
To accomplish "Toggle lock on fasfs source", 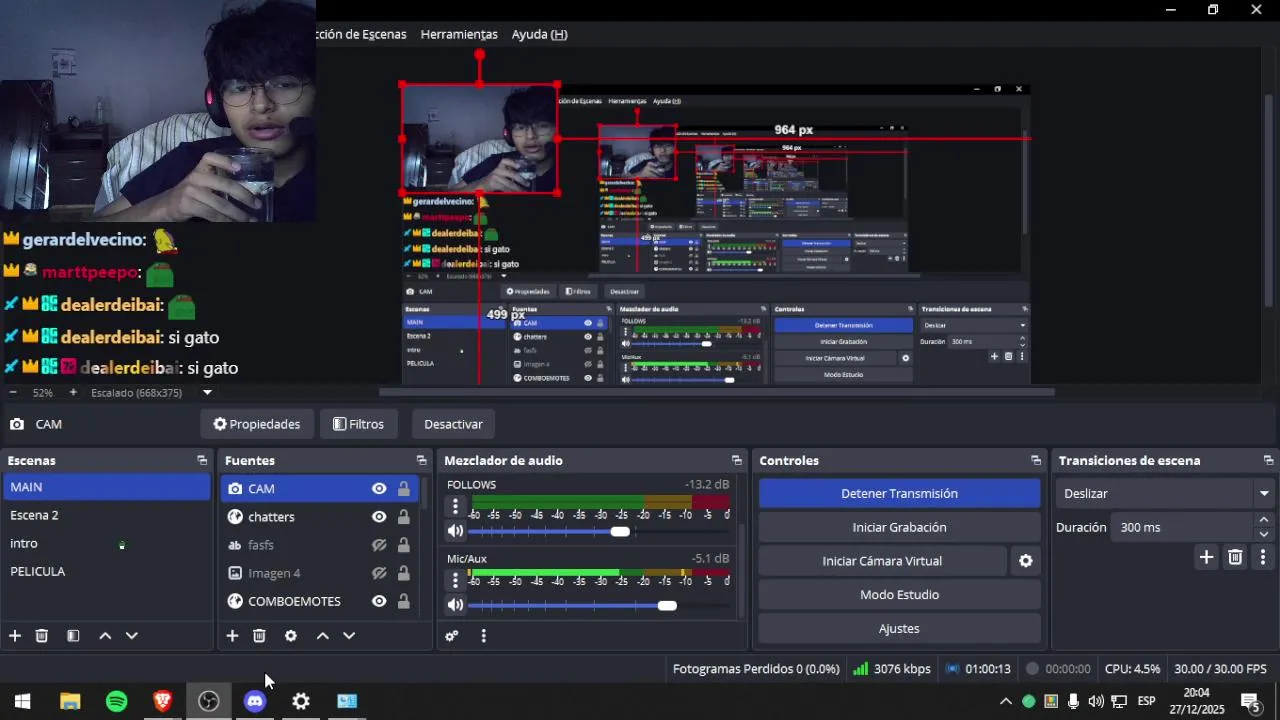I will pos(403,545).
